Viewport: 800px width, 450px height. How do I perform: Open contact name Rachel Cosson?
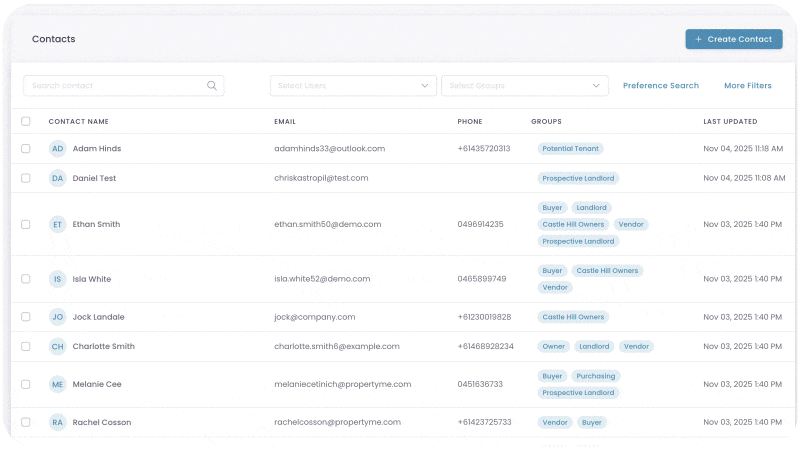[x=102, y=422]
